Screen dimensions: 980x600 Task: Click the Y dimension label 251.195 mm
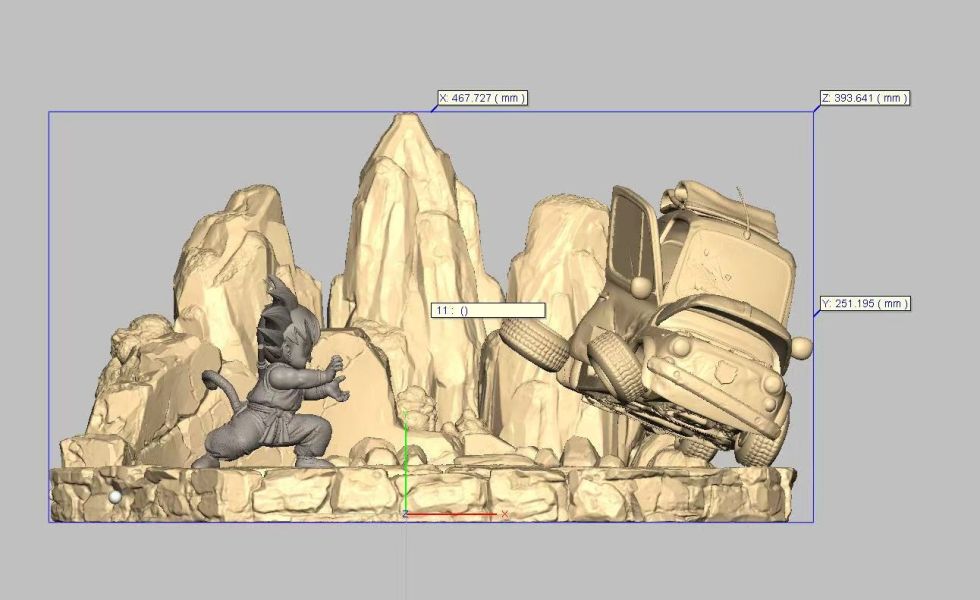[x=865, y=303]
